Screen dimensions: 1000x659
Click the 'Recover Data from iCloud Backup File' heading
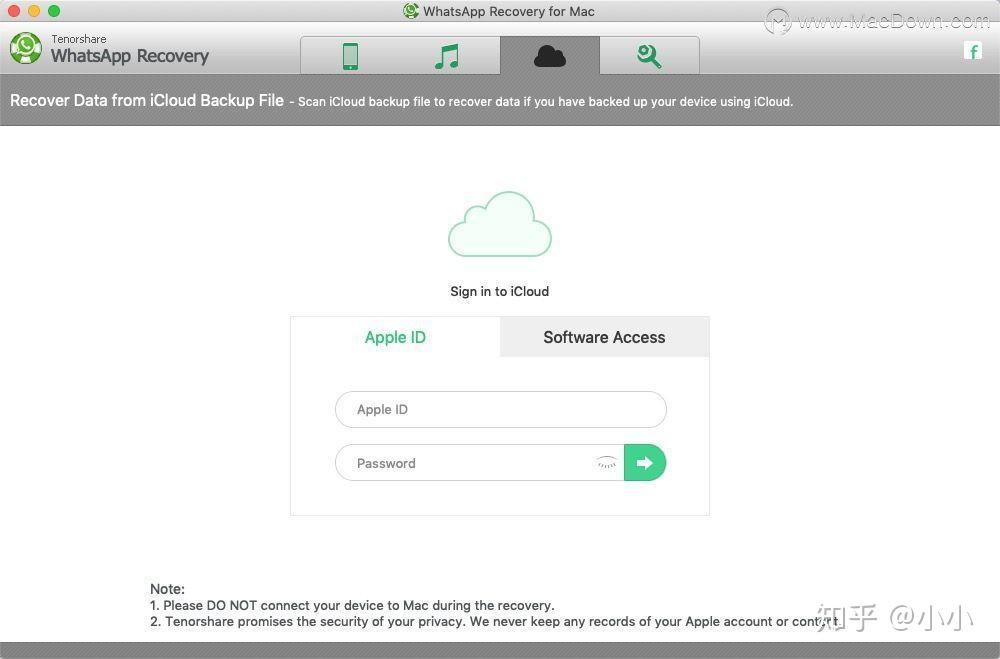coord(147,101)
